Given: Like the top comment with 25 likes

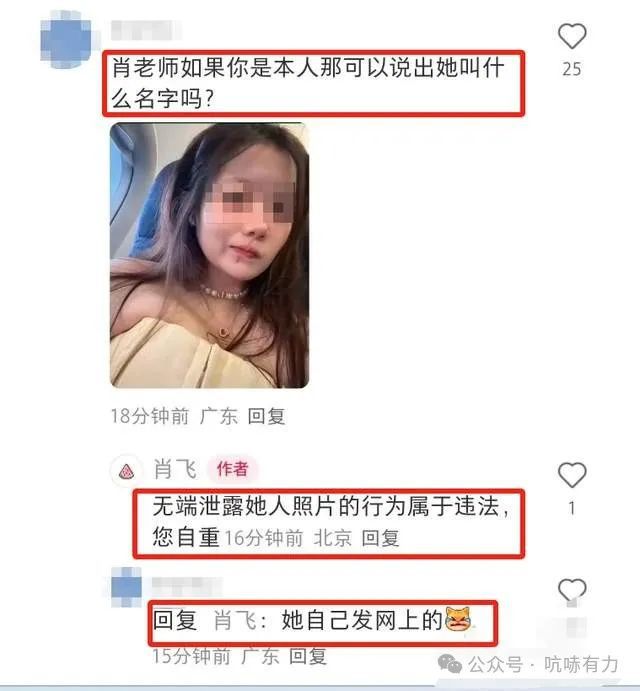Looking at the screenshot, I should (572, 36).
